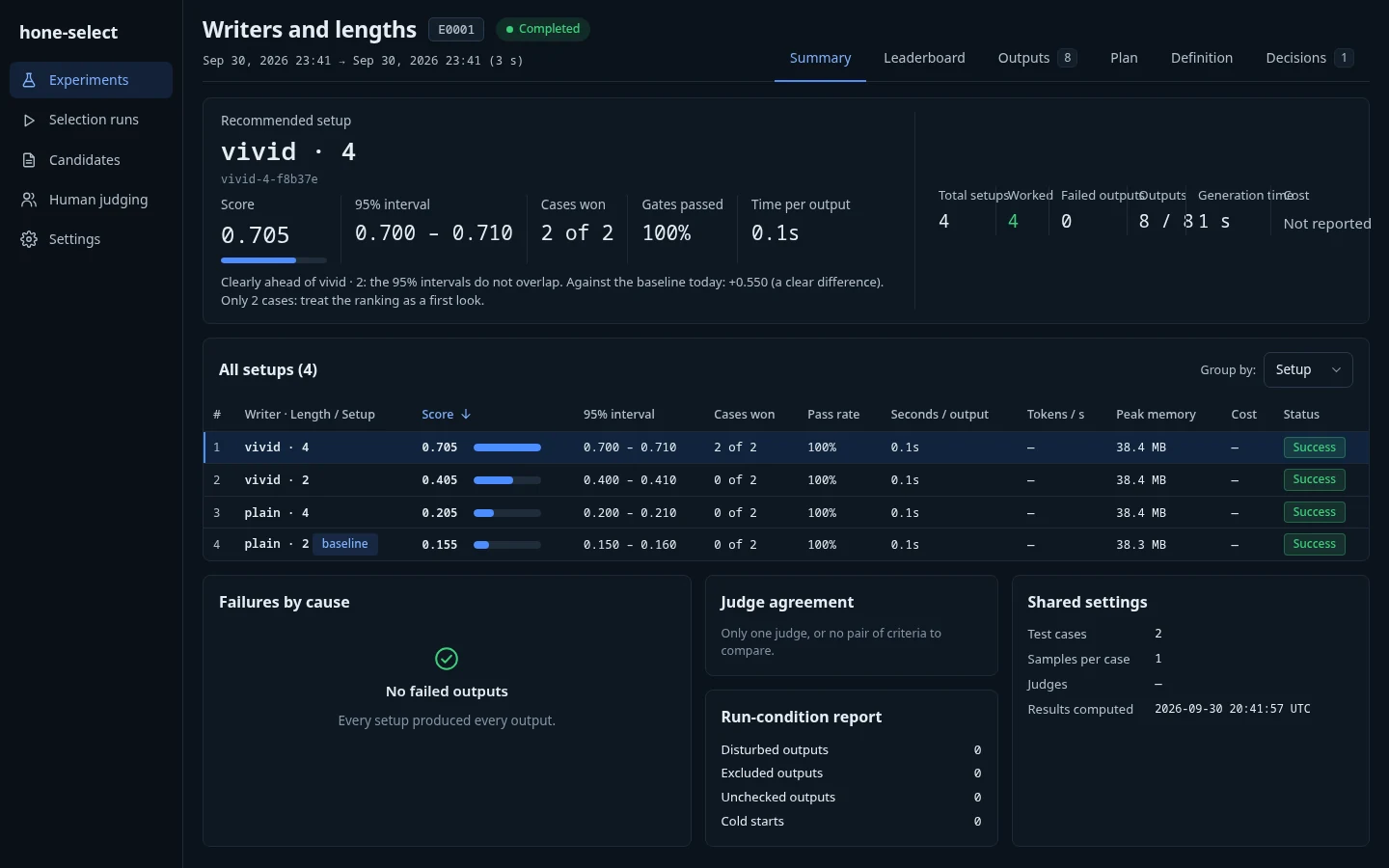
Task: Select the vivid · 2 setup row
Action: 786,480
